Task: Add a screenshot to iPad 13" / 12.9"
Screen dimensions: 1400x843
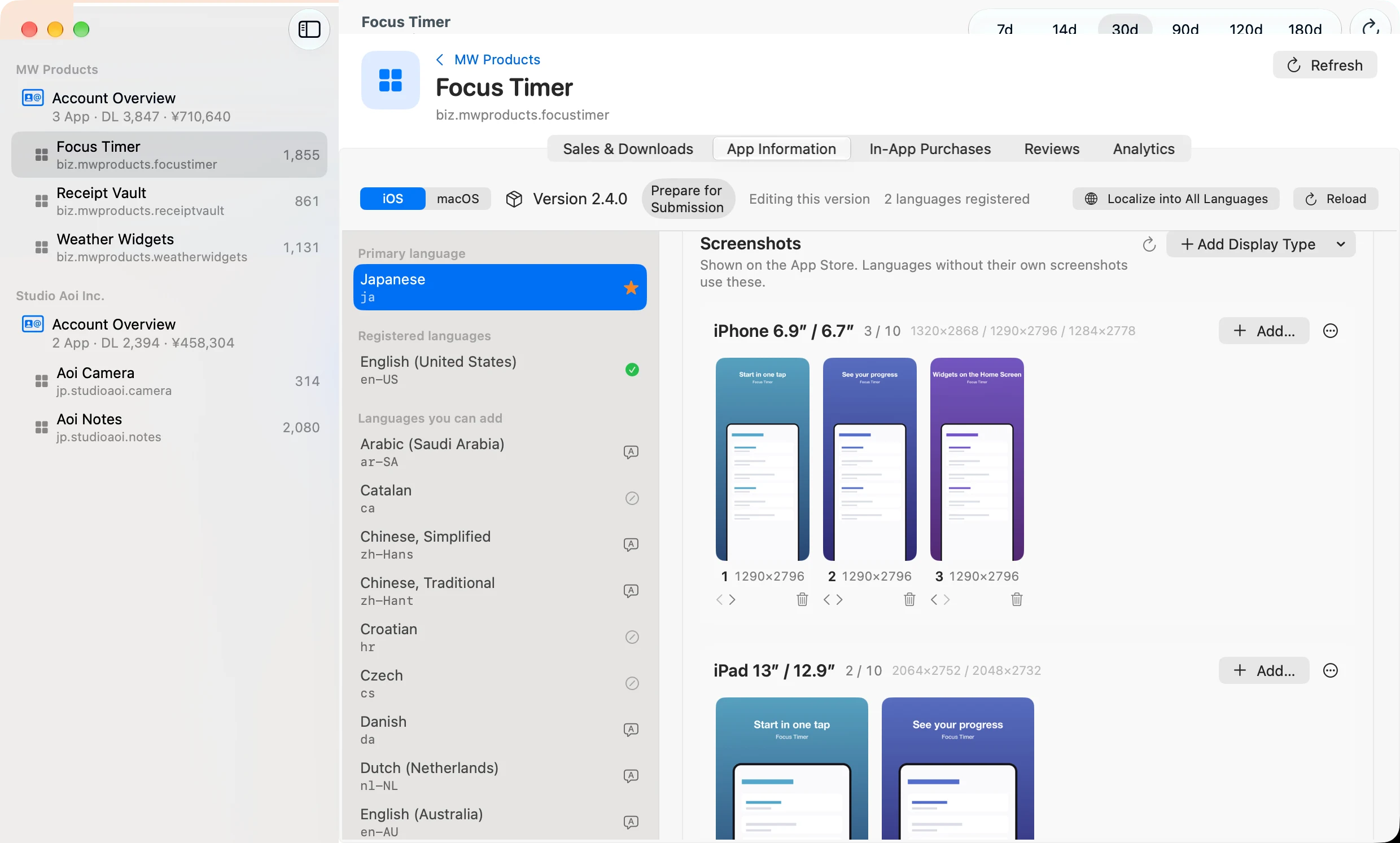Action: pyautogui.click(x=1264, y=671)
